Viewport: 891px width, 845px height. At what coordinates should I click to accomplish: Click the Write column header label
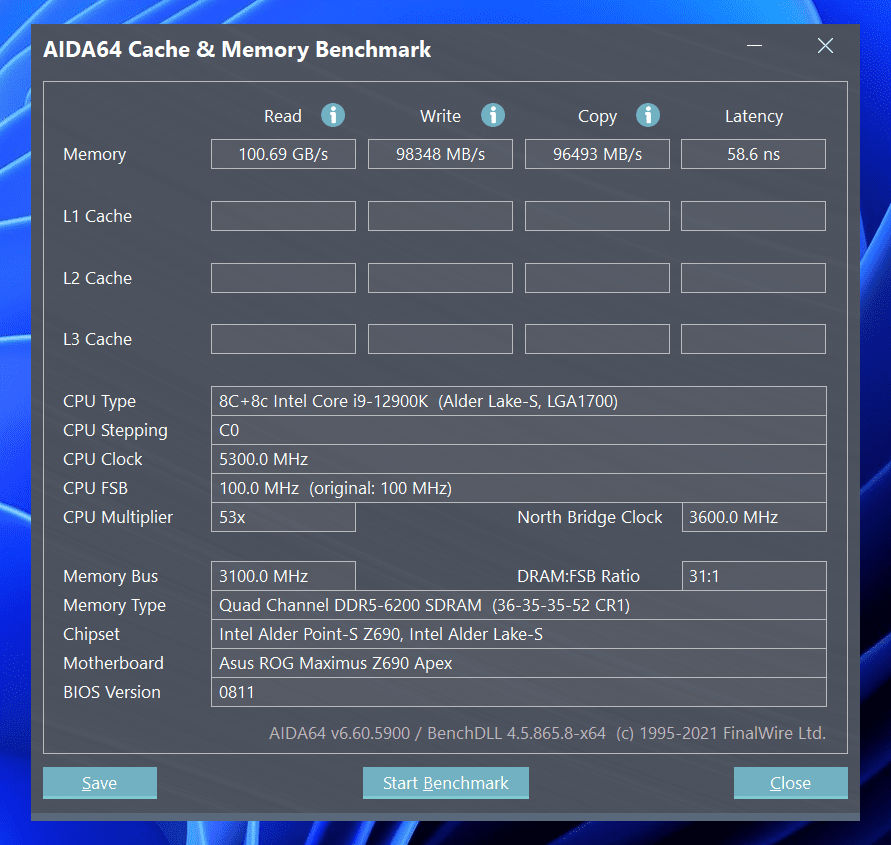pos(440,116)
